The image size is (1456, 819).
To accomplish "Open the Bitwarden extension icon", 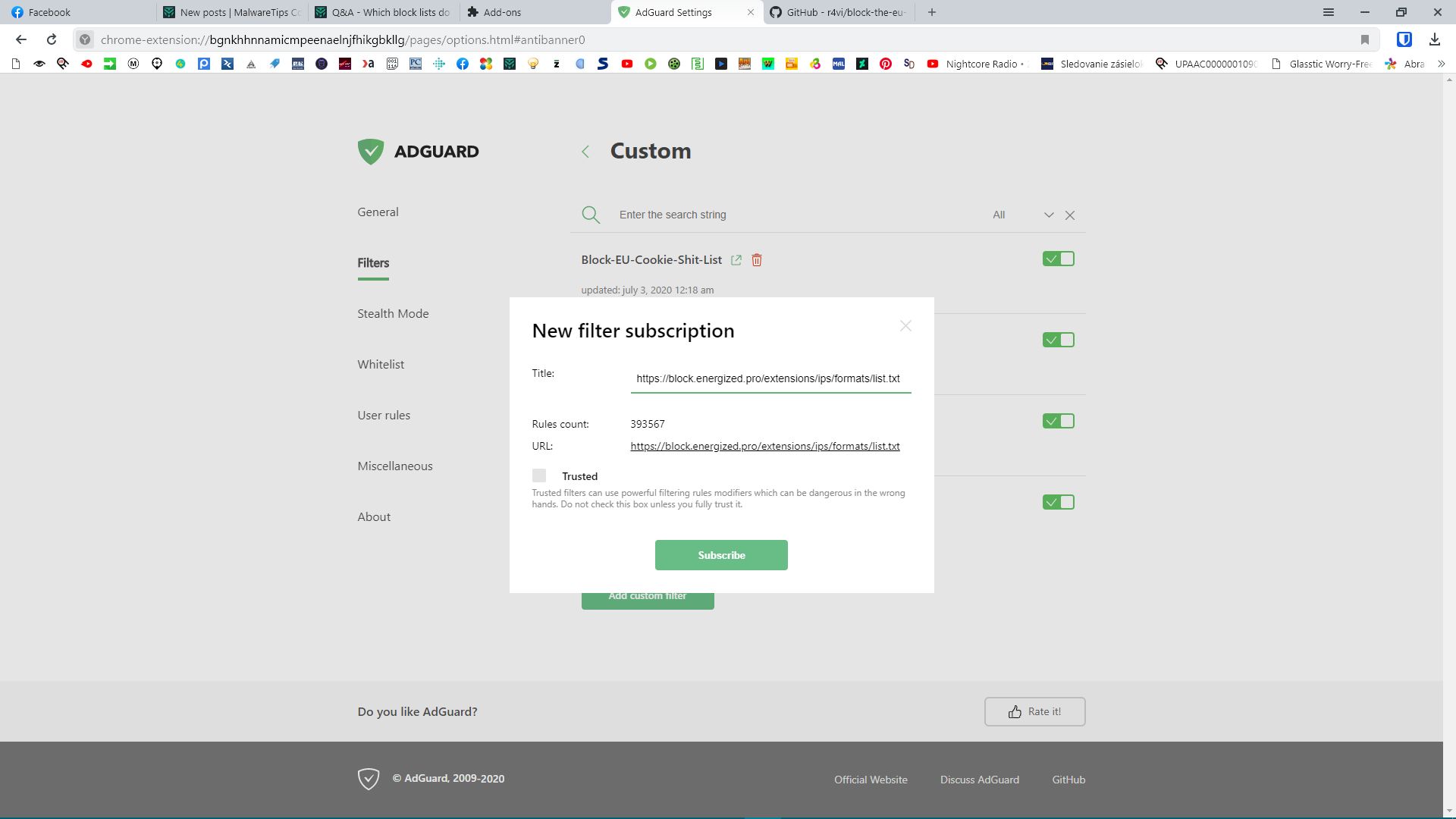I will point(1404,39).
